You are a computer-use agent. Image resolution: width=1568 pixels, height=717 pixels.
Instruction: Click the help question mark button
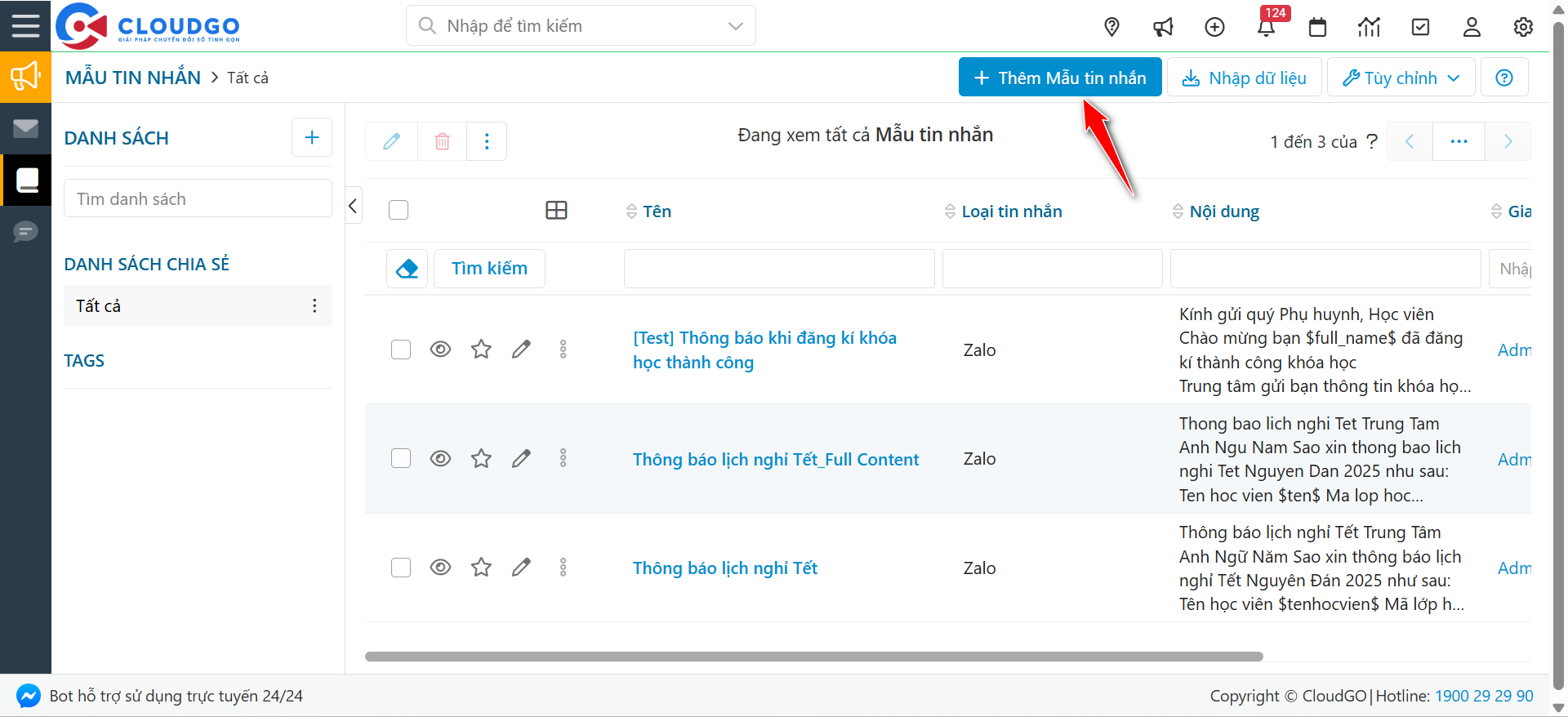1504,78
